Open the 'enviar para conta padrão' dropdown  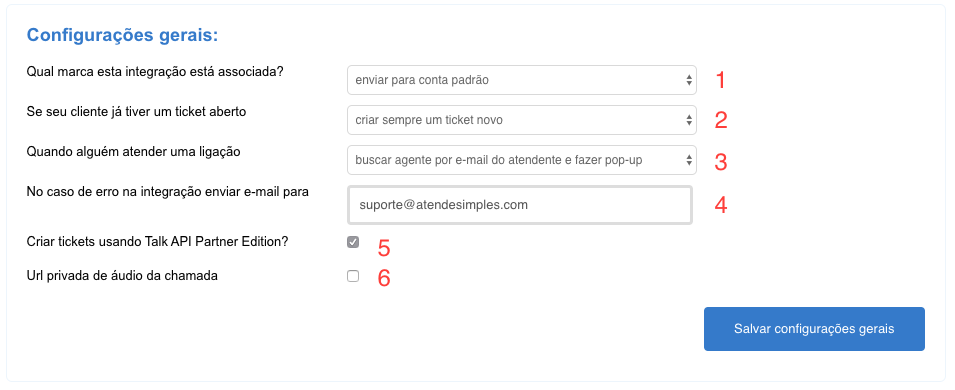[x=521, y=80]
